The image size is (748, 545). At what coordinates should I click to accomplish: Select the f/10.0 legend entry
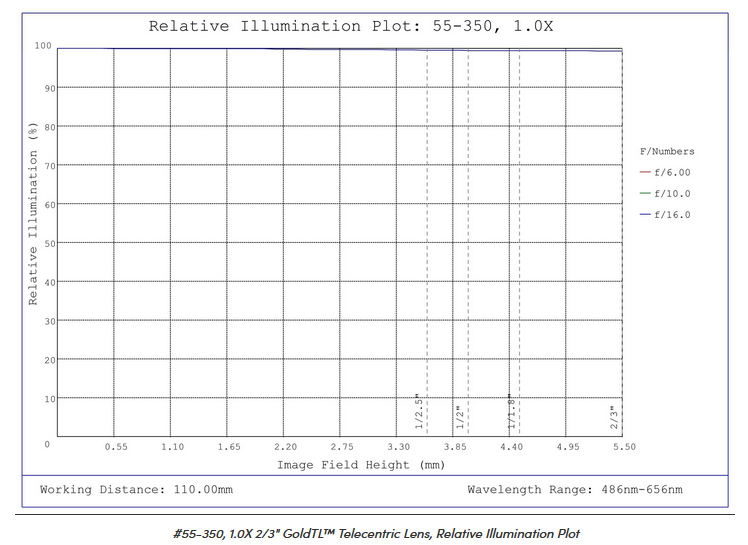click(672, 193)
